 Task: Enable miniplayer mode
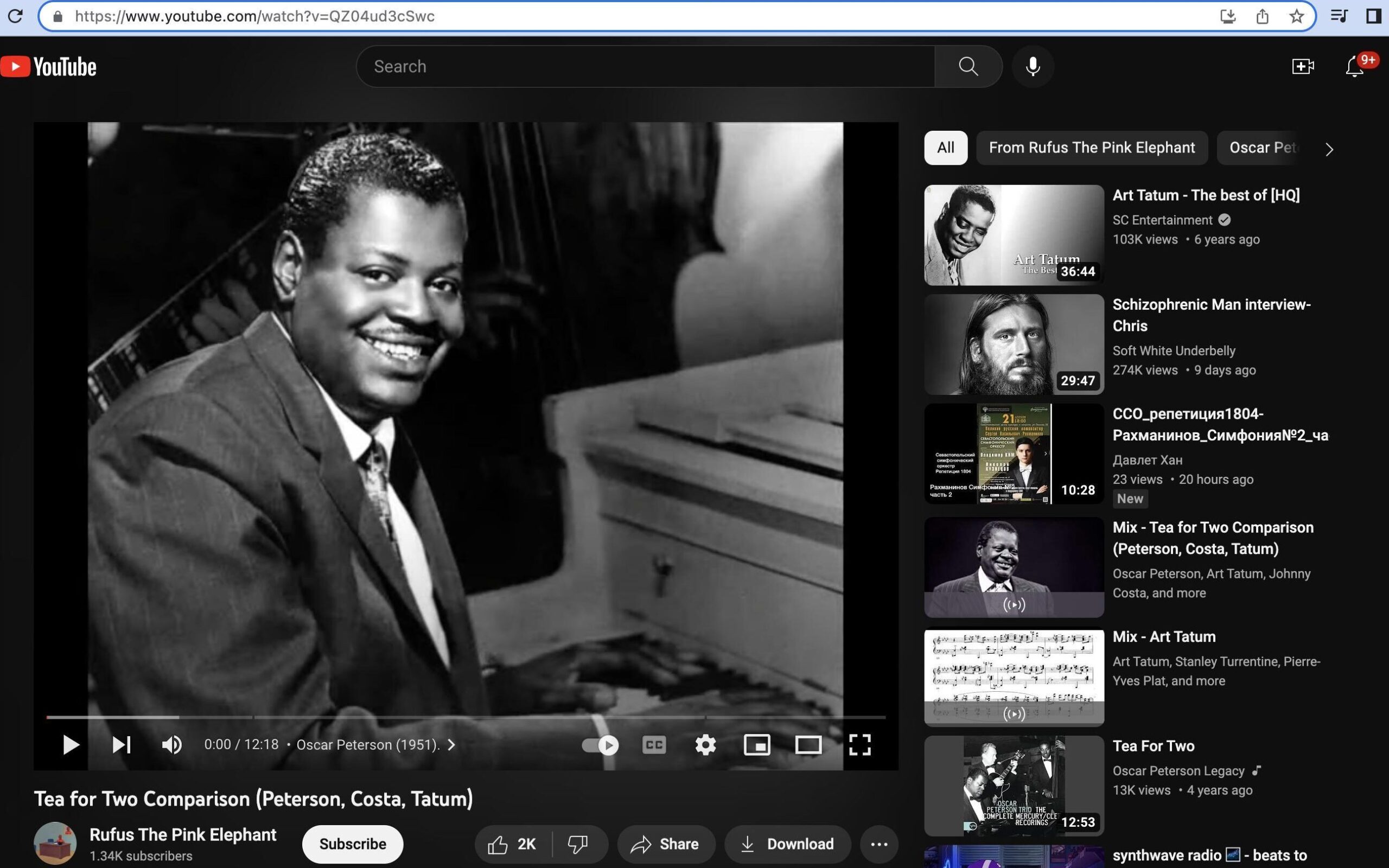(x=756, y=744)
